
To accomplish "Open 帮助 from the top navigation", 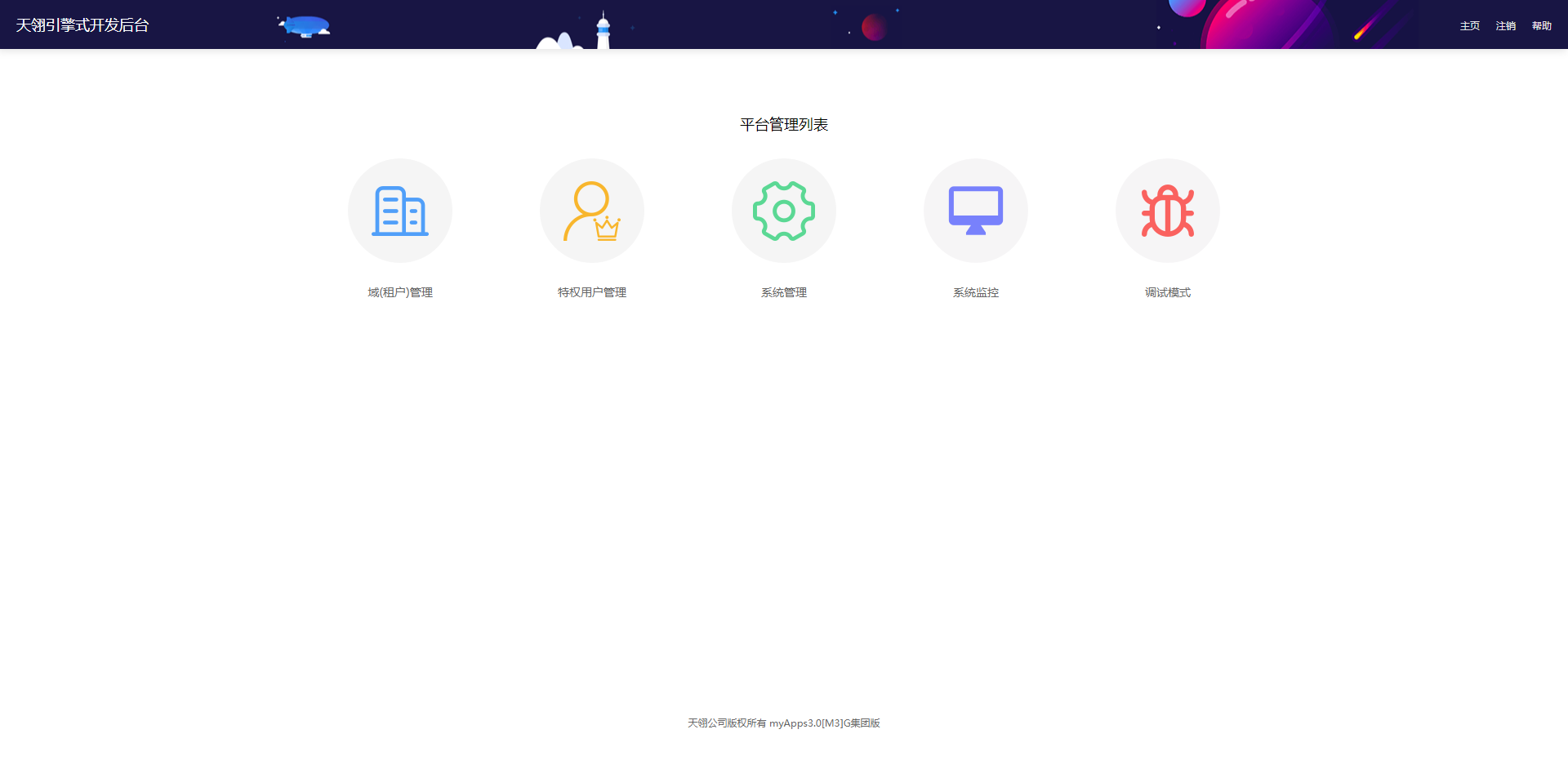I will [x=1542, y=26].
